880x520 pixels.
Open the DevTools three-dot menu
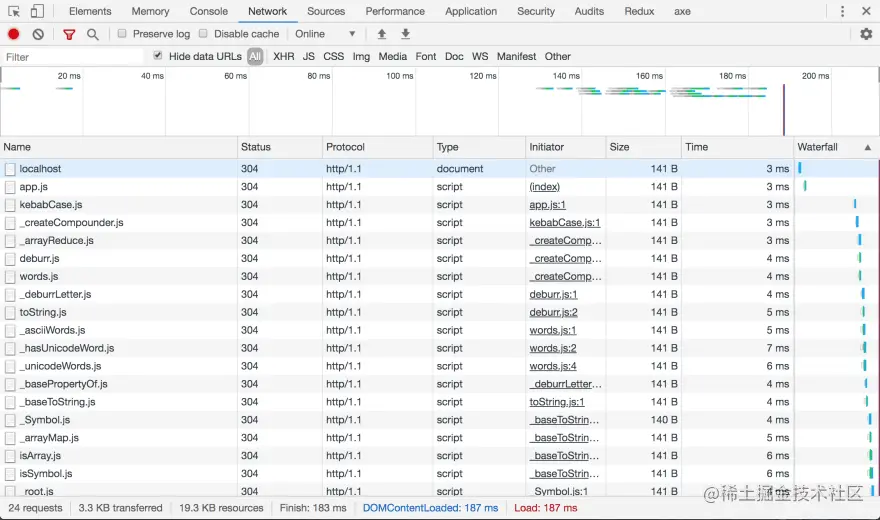pyautogui.click(x=842, y=11)
